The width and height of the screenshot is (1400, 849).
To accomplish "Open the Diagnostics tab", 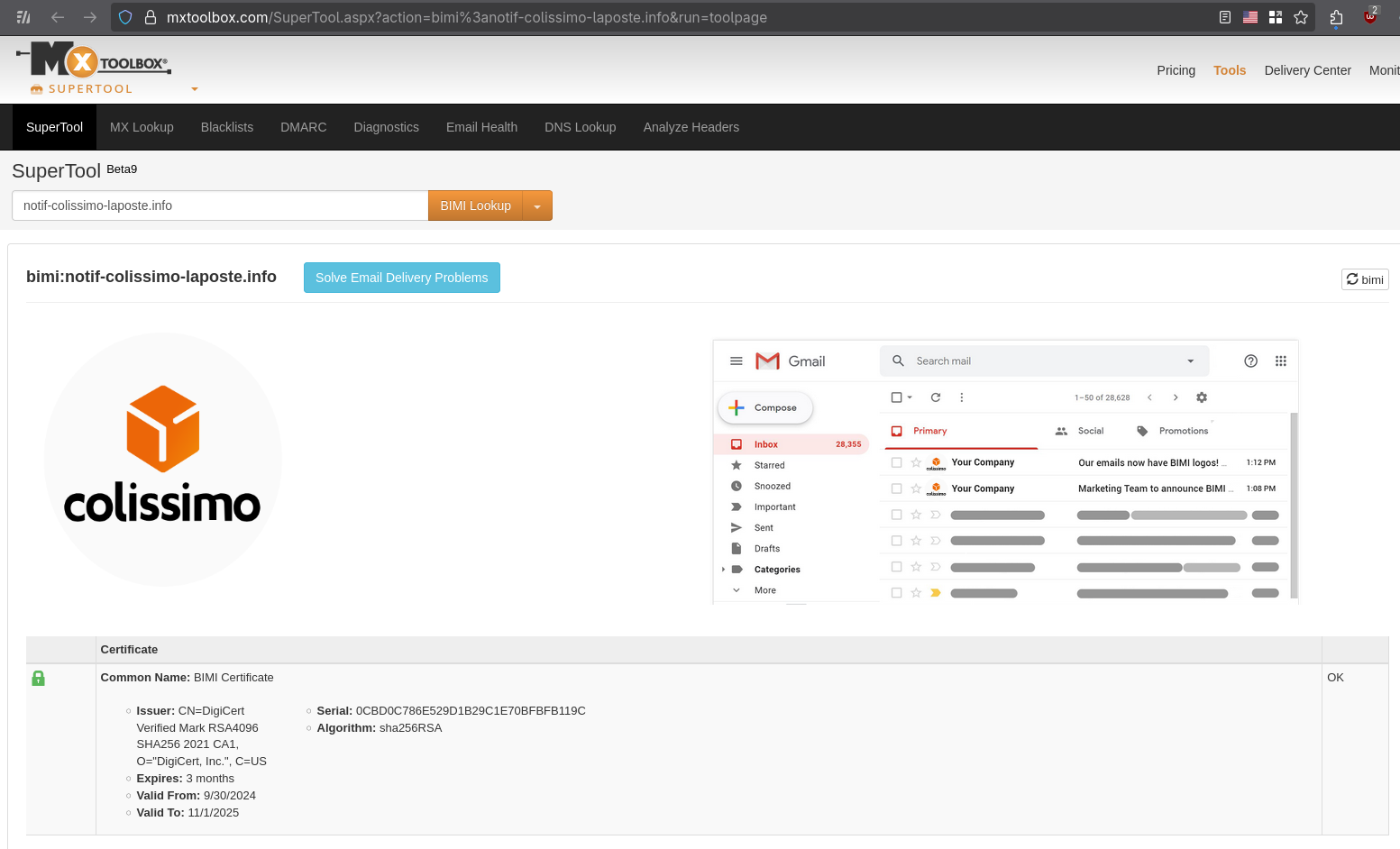I will (x=387, y=127).
